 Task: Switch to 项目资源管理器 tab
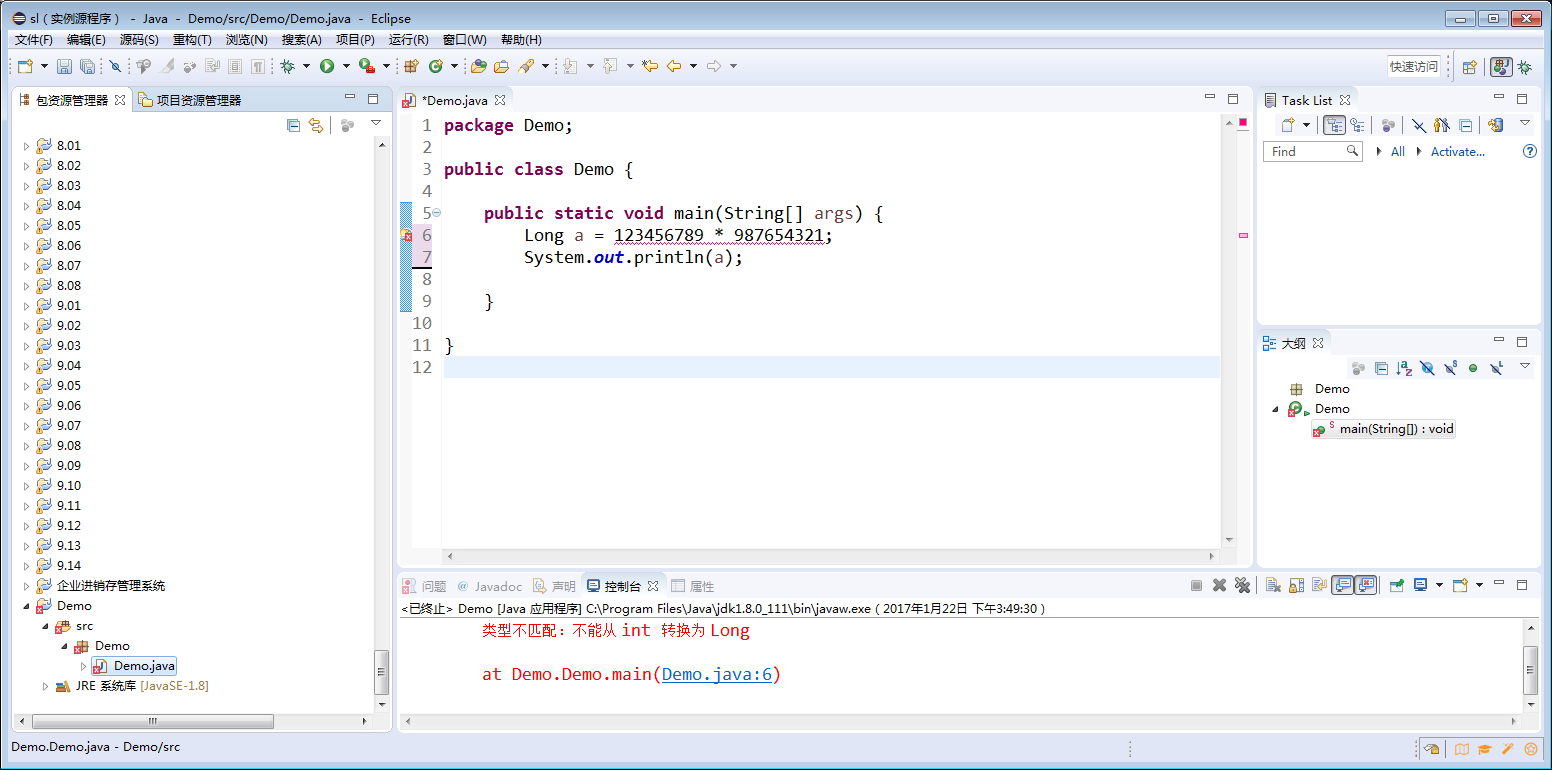pyautogui.click(x=190, y=100)
